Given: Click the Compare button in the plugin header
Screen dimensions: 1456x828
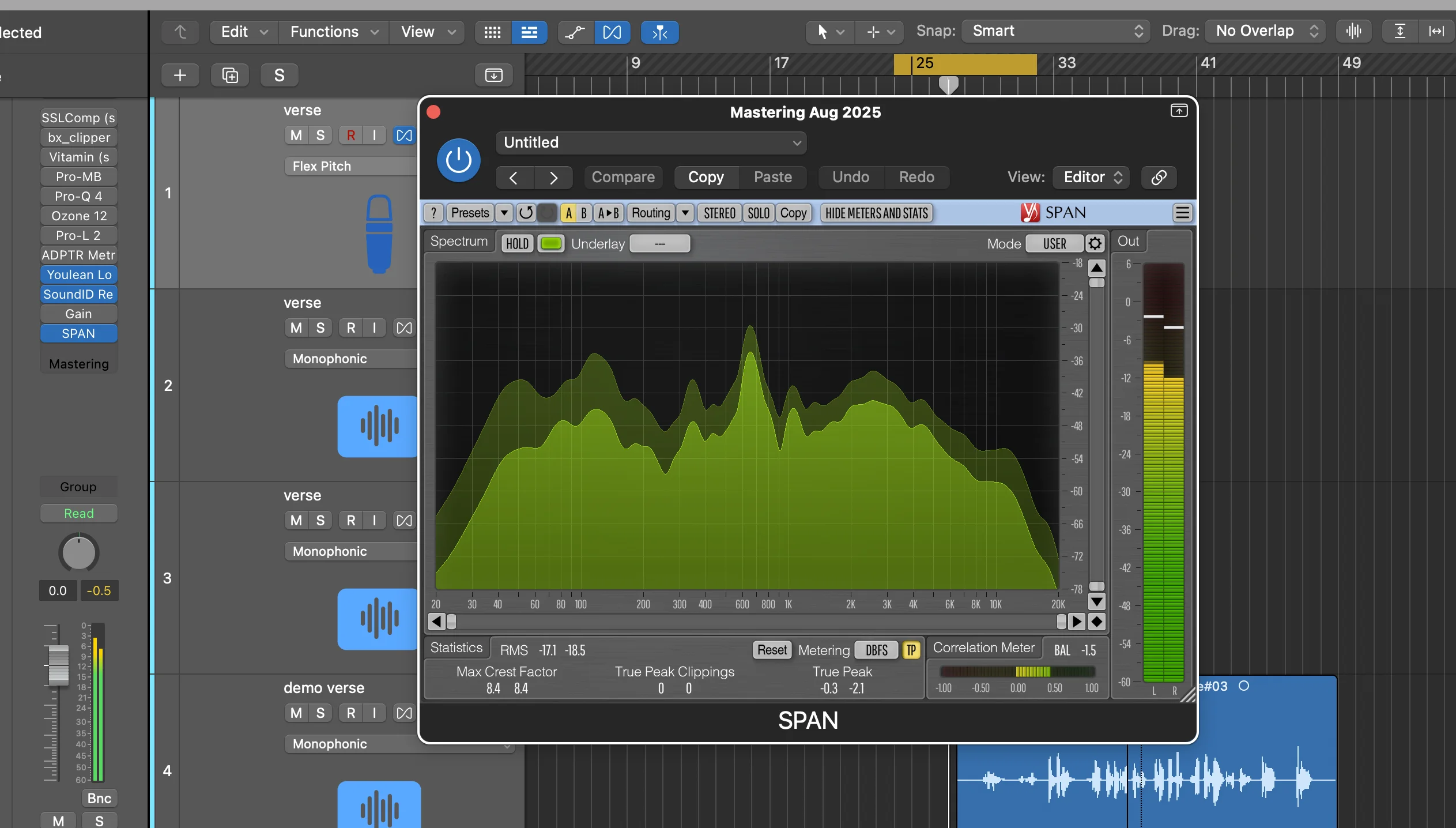Looking at the screenshot, I should pos(623,177).
